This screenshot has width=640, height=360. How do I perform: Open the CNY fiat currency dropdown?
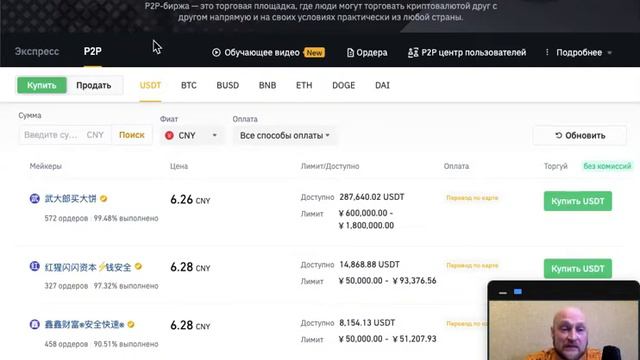[x=191, y=136]
